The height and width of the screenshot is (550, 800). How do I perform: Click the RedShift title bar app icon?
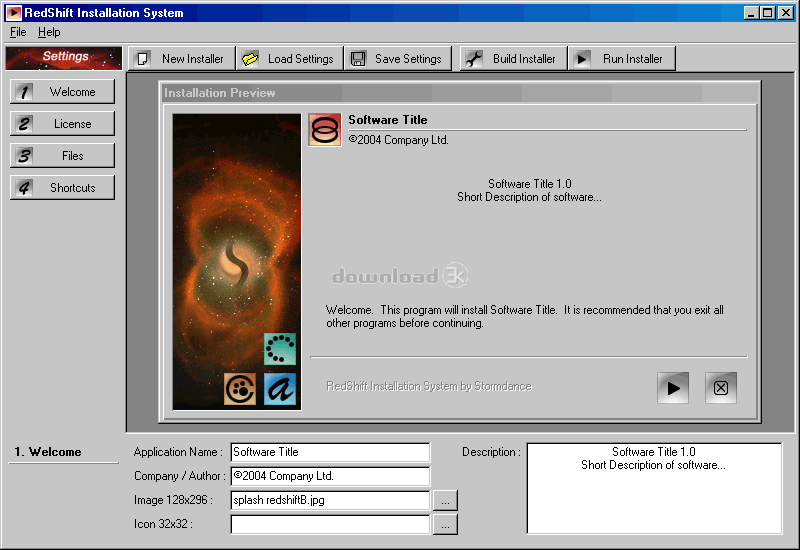click(x=14, y=12)
